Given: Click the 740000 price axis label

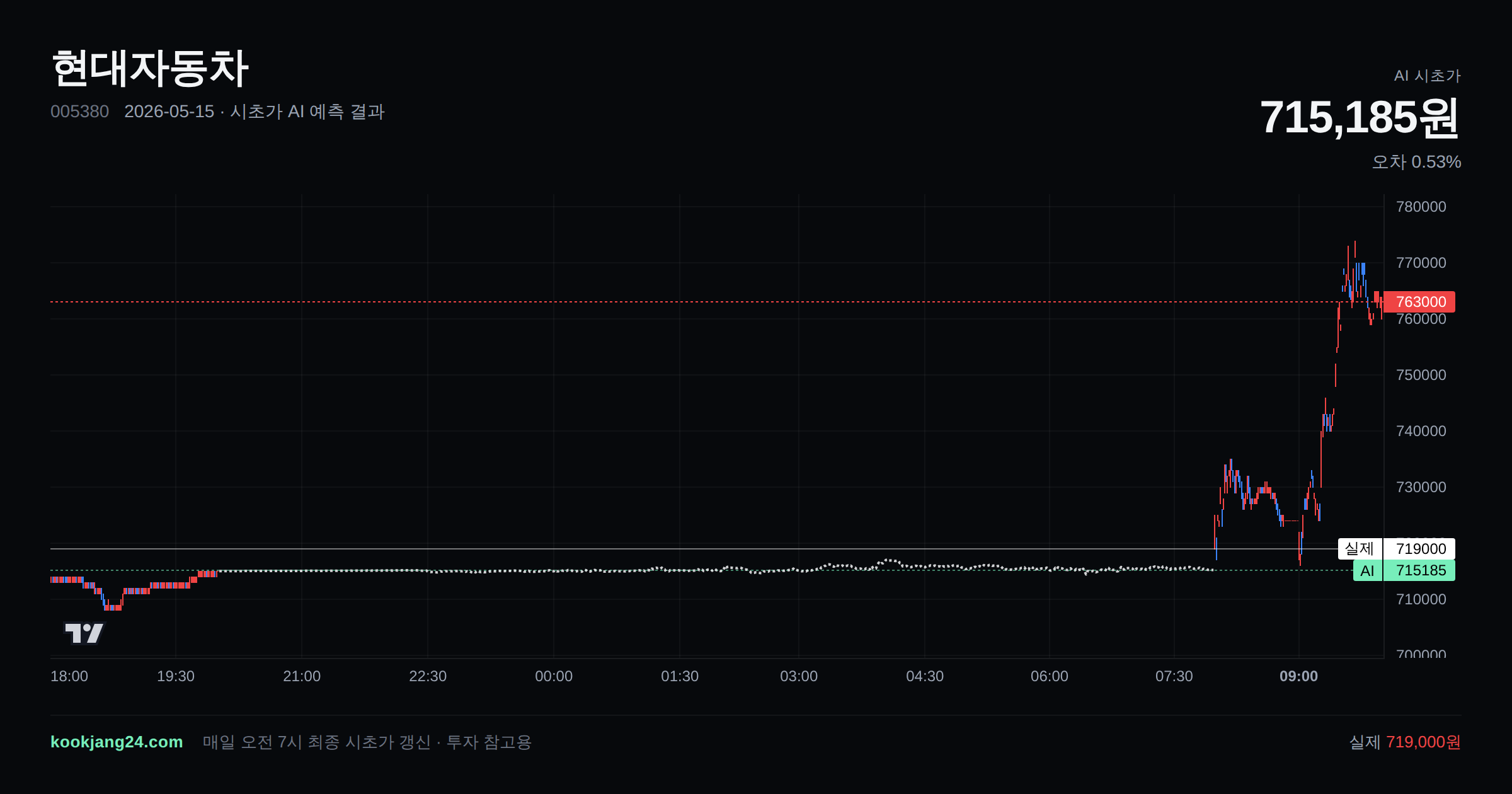Looking at the screenshot, I should coord(1421,431).
